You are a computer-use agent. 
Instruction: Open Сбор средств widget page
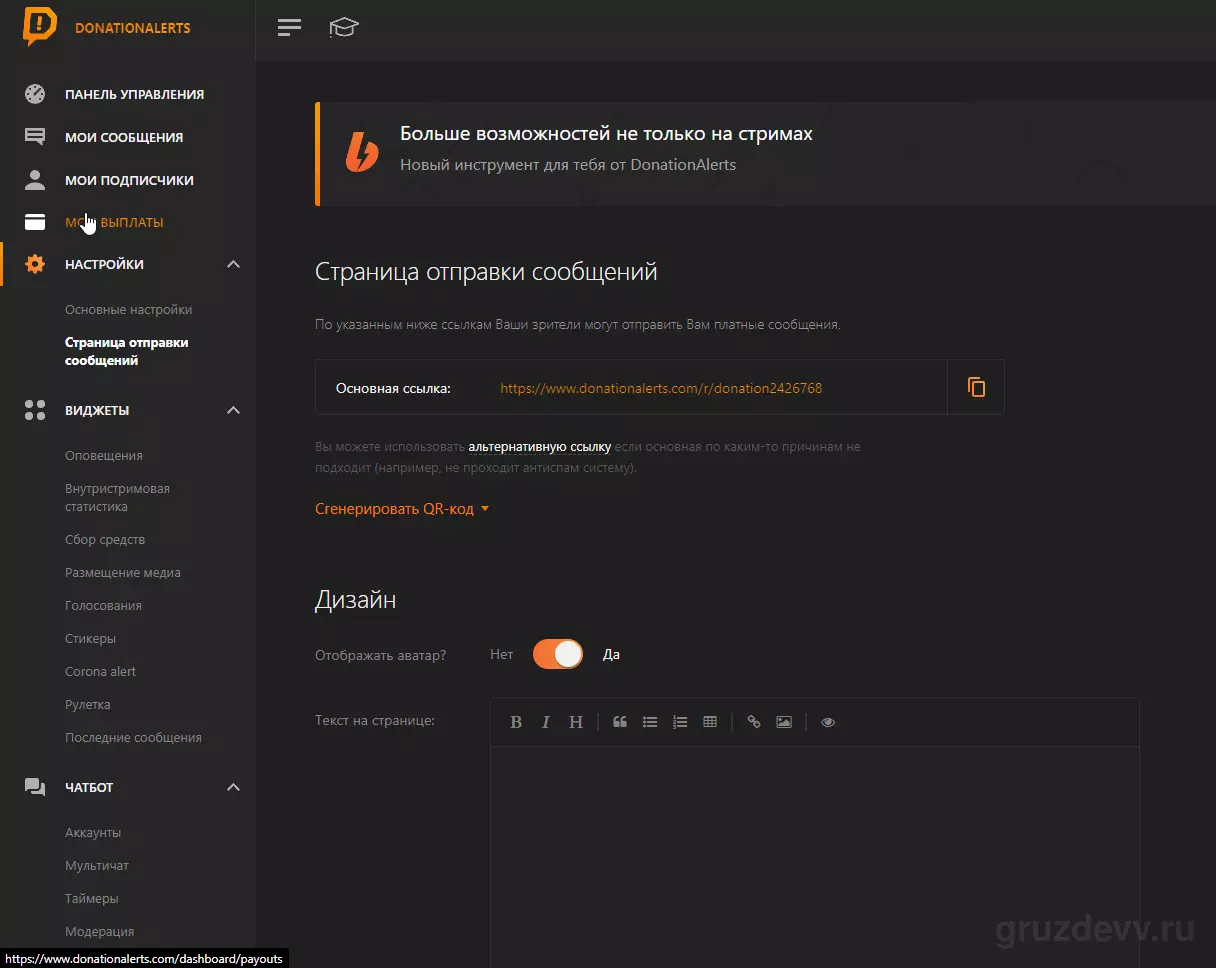[x=105, y=540]
